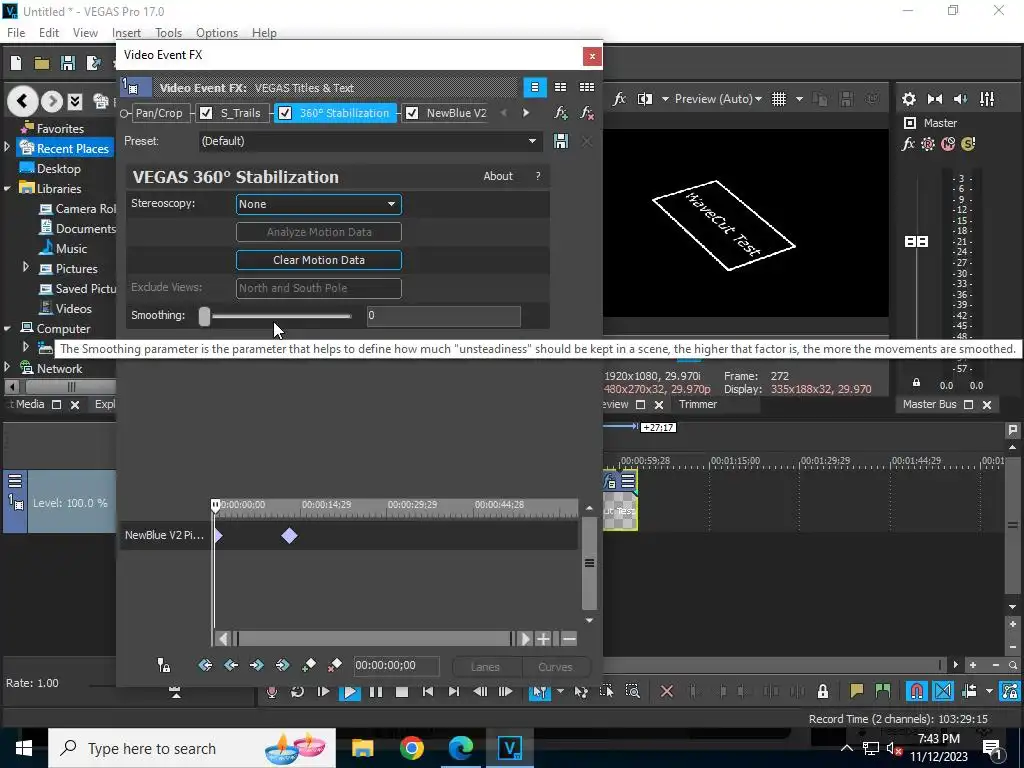The image size is (1024, 768).
Task: Click the About link in stabilization panel
Action: pyautogui.click(x=498, y=176)
